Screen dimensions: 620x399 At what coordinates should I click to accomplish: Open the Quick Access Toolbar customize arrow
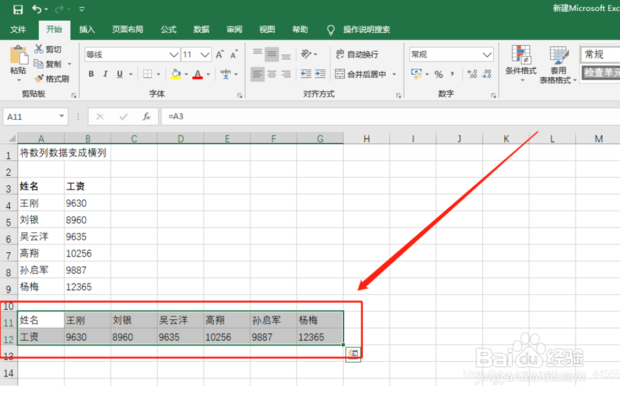[82, 9]
